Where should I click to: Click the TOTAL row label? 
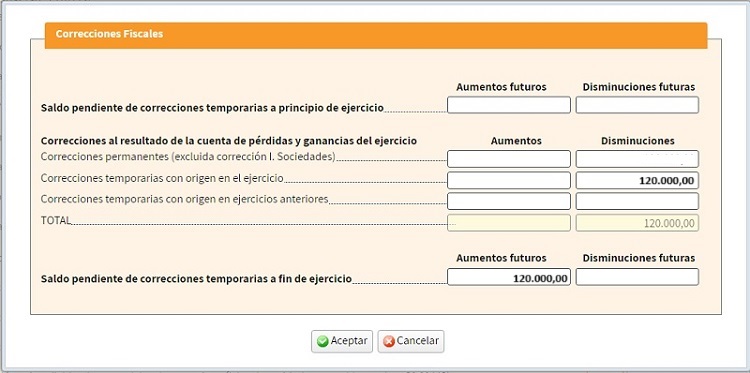tap(55, 220)
